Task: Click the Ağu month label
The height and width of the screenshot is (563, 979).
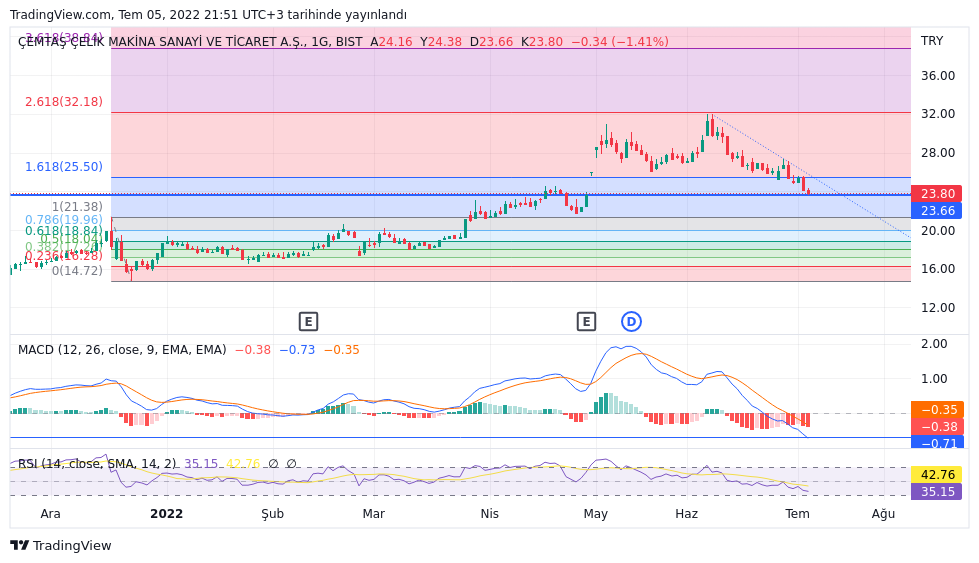Action: 883,514
